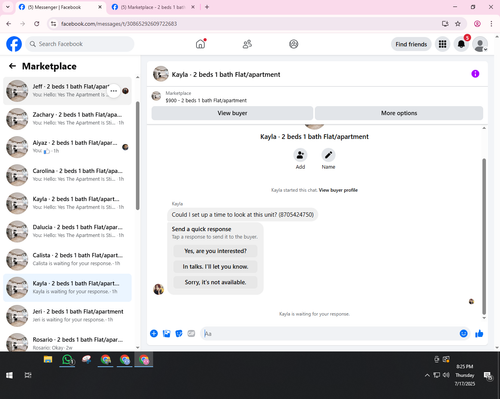The width and height of the screenshot is (500, 399).
Task: Click the browser address bar URL
Action: [119, 24]
